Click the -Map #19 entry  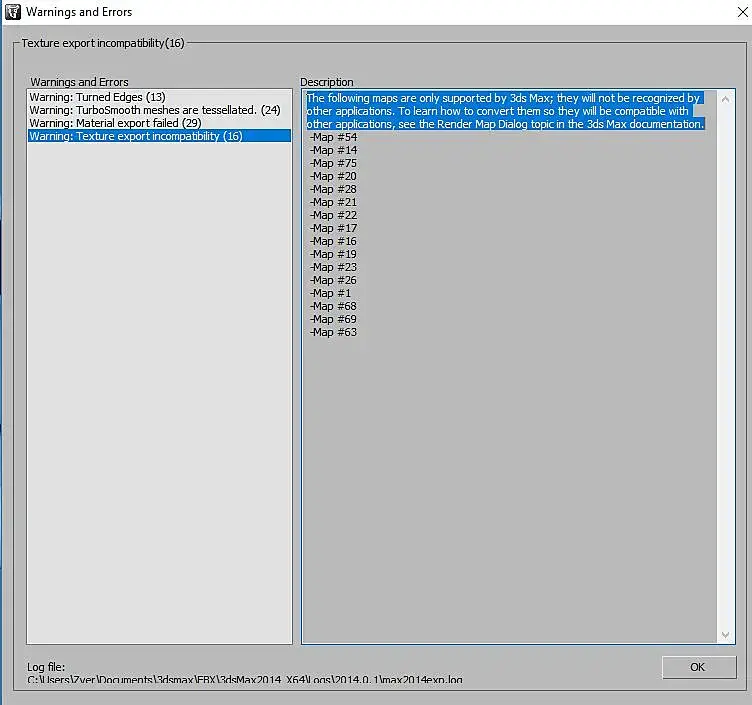[x=333, y=254]
